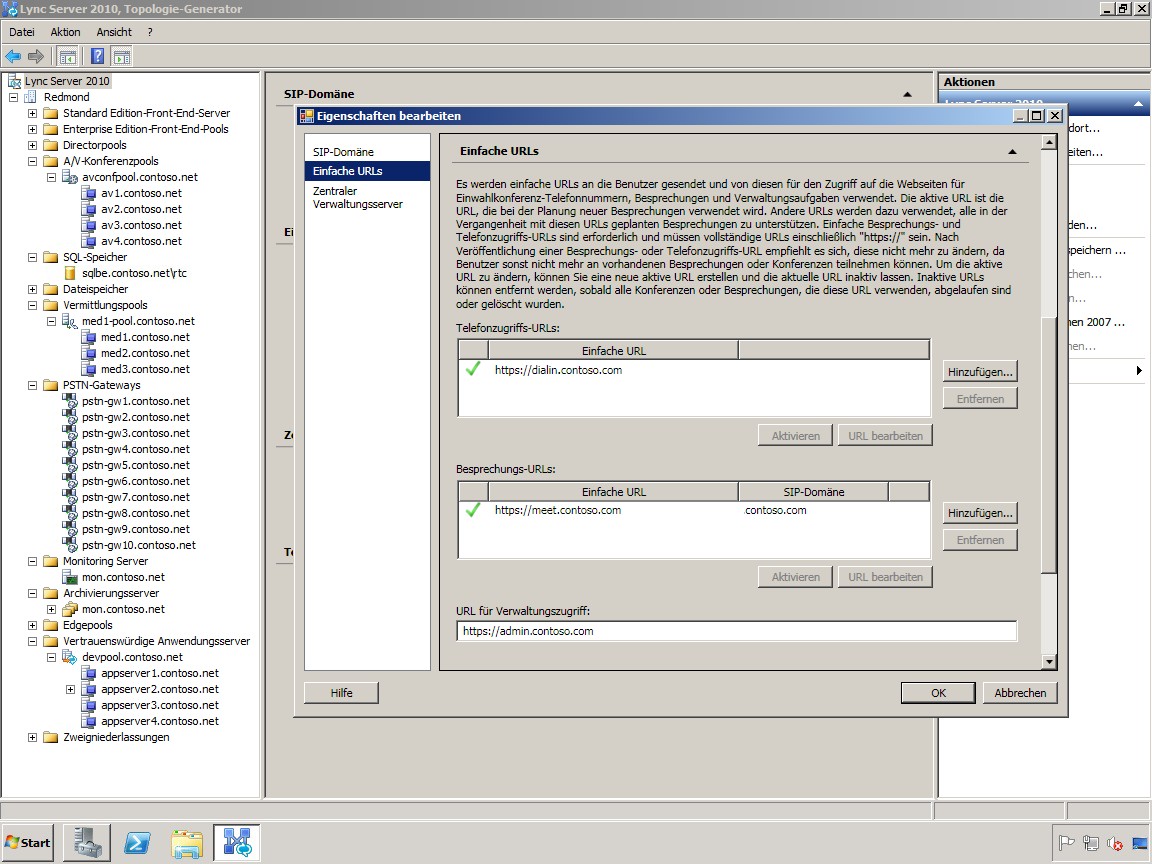Collapse the SIP-Domäne section in main pane
Viewport: 1152px width, 864px height.
coord(907,94)
